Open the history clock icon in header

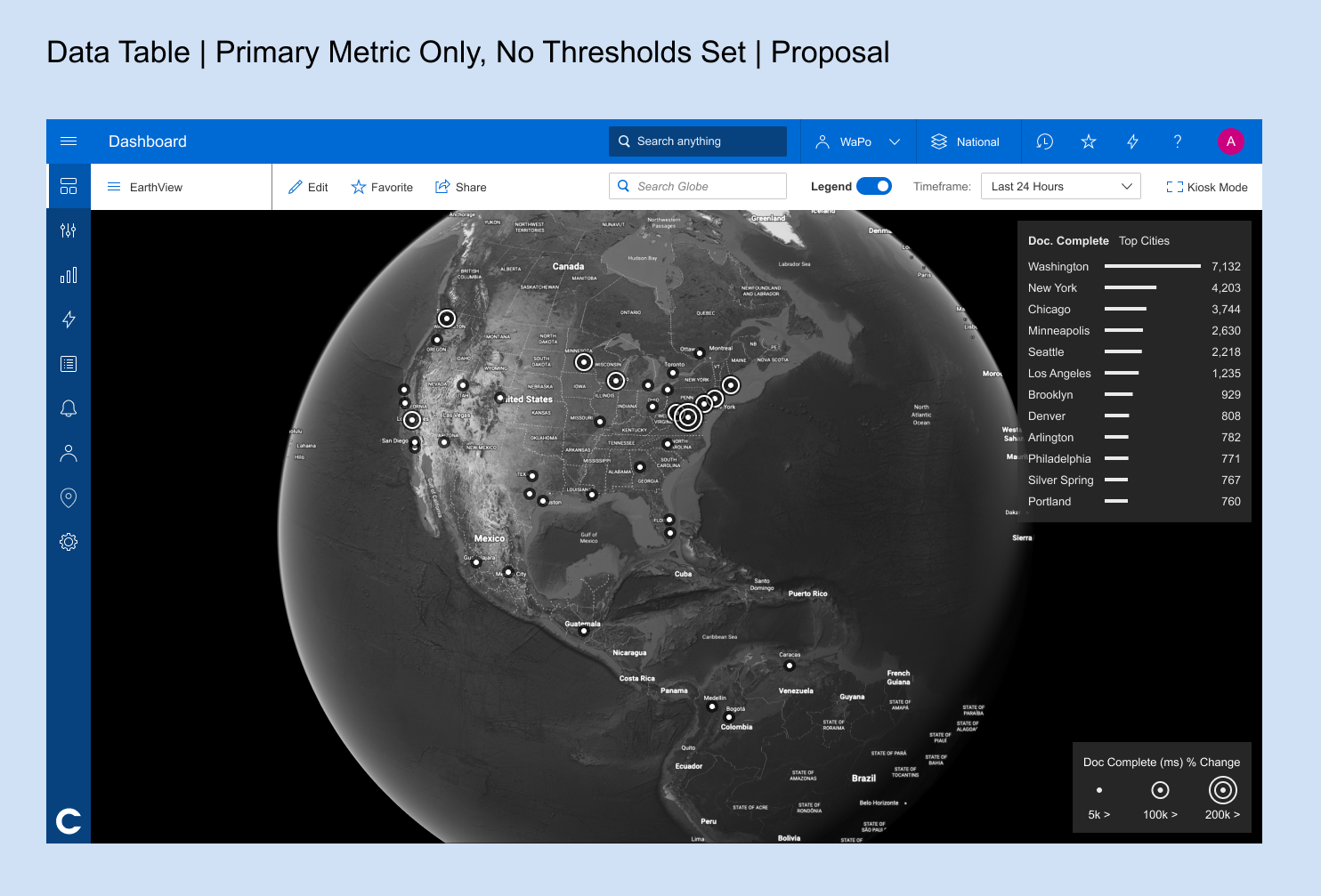tap(1044, 141)
